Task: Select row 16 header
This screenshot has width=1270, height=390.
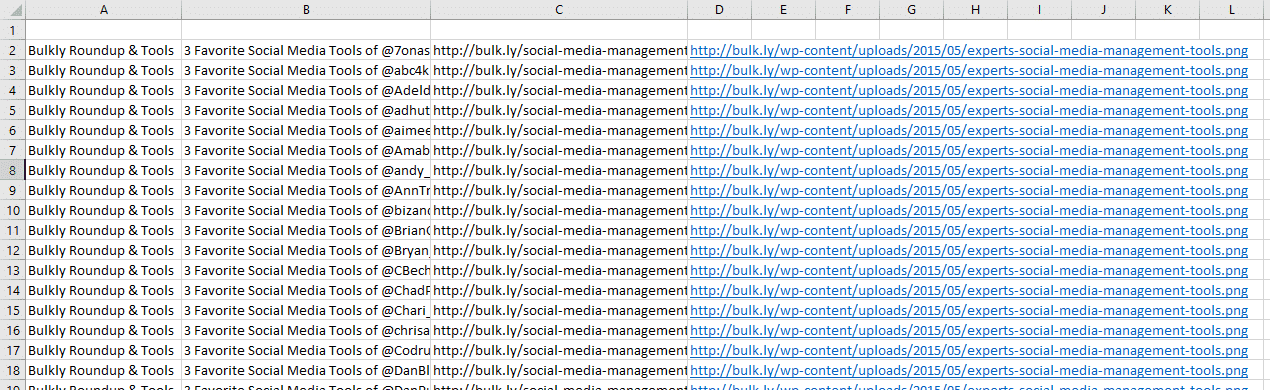Action: (x=13, y=330)
